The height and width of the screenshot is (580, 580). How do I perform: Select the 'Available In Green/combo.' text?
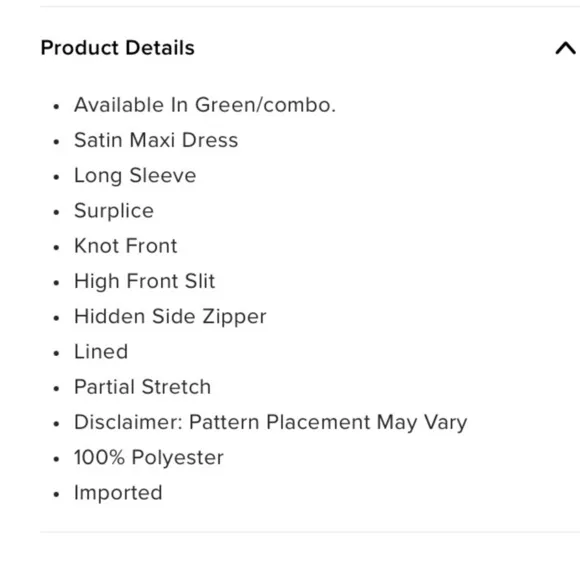[x=205, y=105]
